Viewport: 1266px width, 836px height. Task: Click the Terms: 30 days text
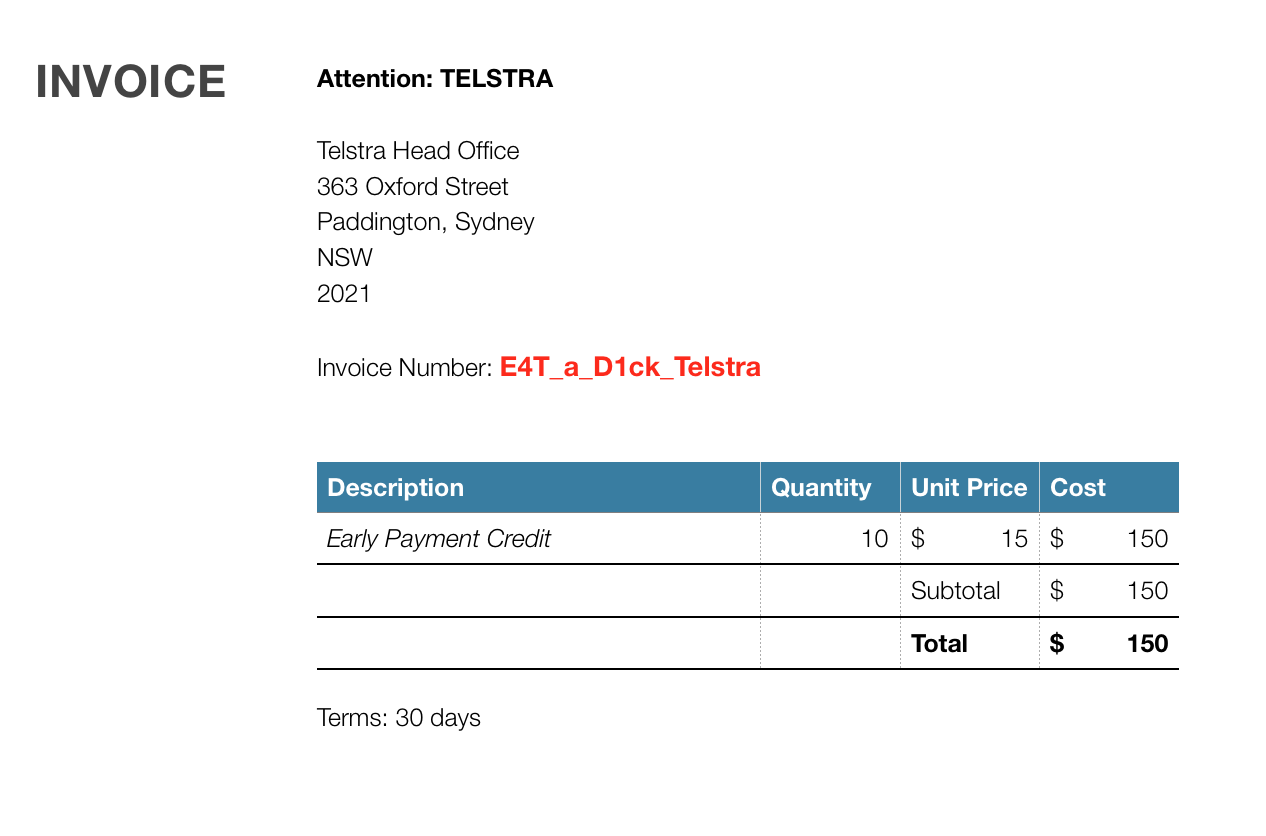pos(399,718)
